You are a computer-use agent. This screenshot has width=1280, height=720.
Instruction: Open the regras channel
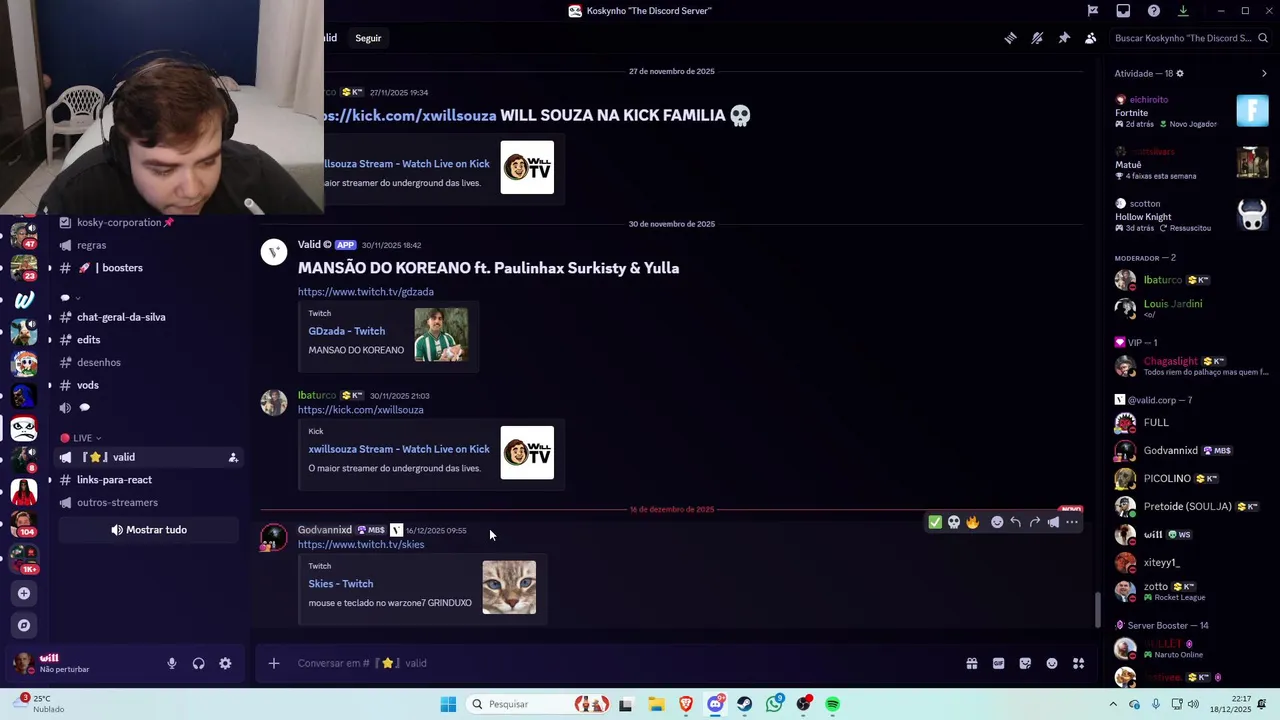149,245
